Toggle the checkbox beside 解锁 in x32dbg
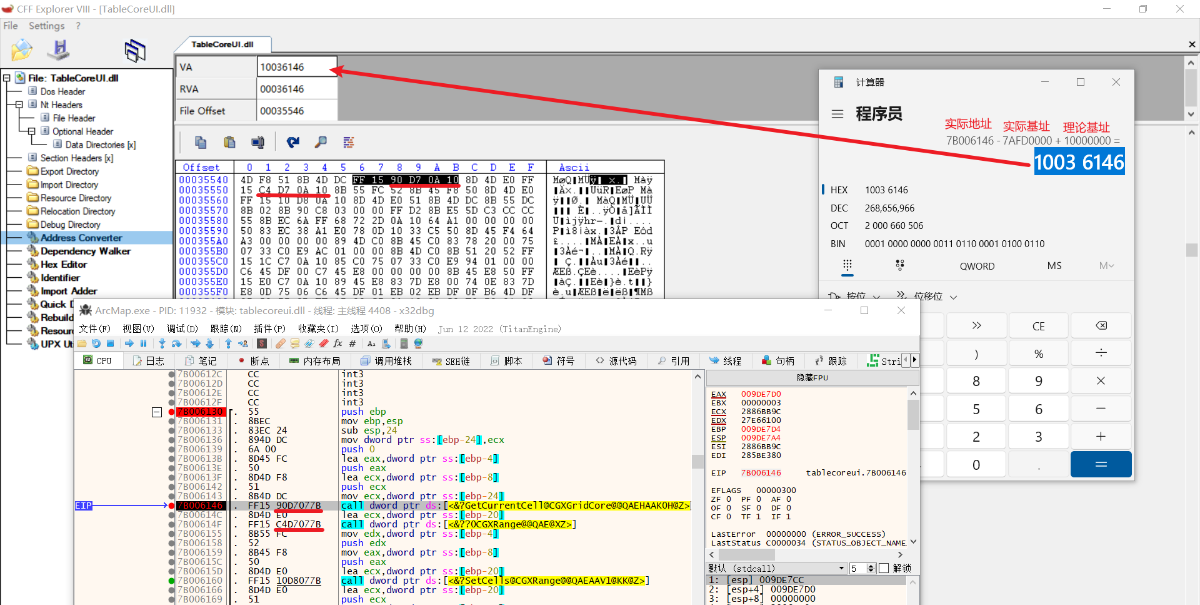The image size is (1200, 605). (x=884, y=568)
